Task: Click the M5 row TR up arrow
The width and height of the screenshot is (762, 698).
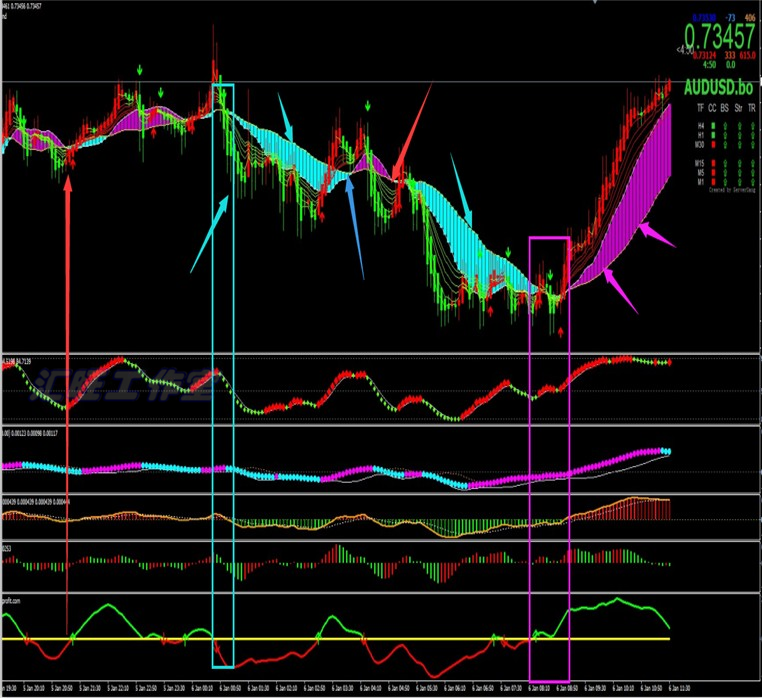Action: point(752,173)
